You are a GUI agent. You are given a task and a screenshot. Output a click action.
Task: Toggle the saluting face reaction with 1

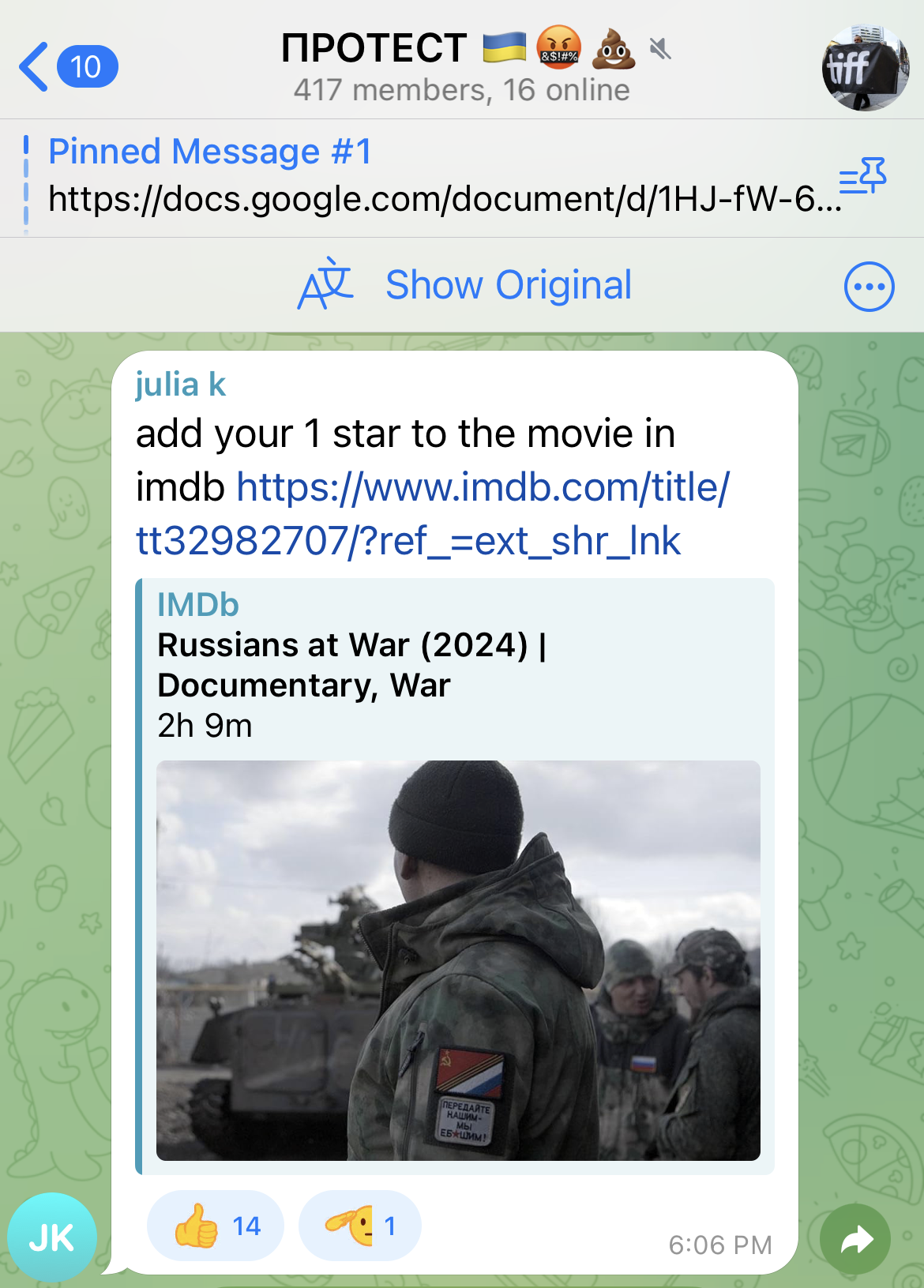pos(359,1226)
